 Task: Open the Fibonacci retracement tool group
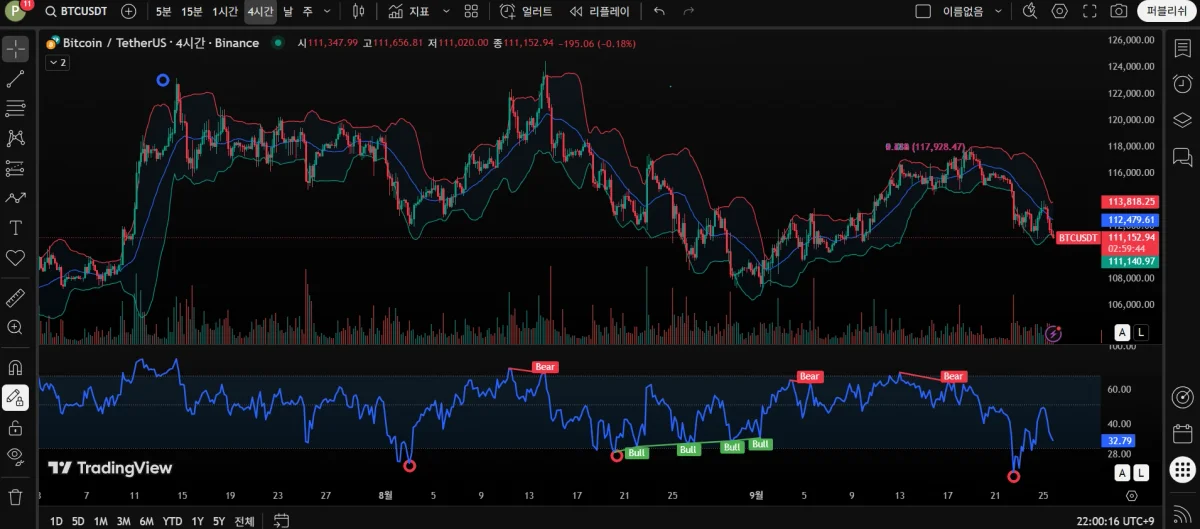point(15,109)
